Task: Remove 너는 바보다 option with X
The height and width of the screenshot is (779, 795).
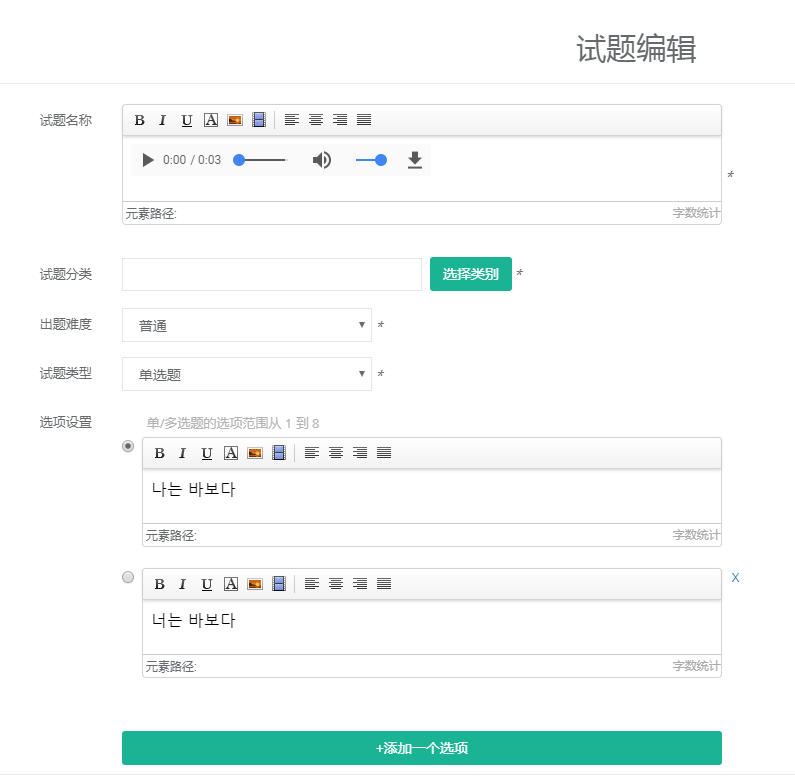Action: 735,578
